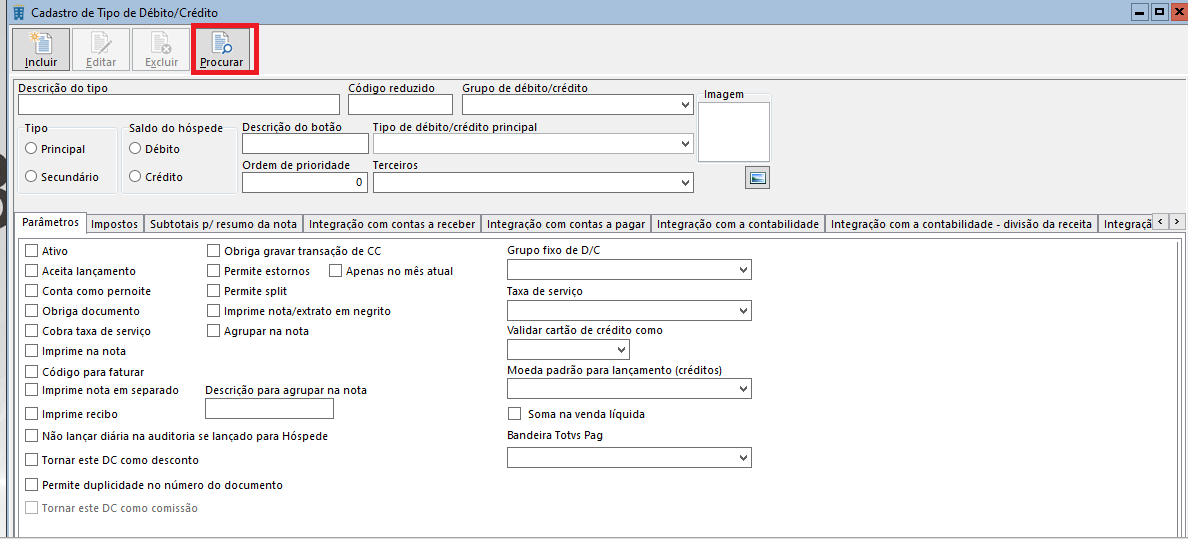This screenshot has height=539, width=1188.
Task: Click the Imagem preview box
Action: [x=733, y=132]
